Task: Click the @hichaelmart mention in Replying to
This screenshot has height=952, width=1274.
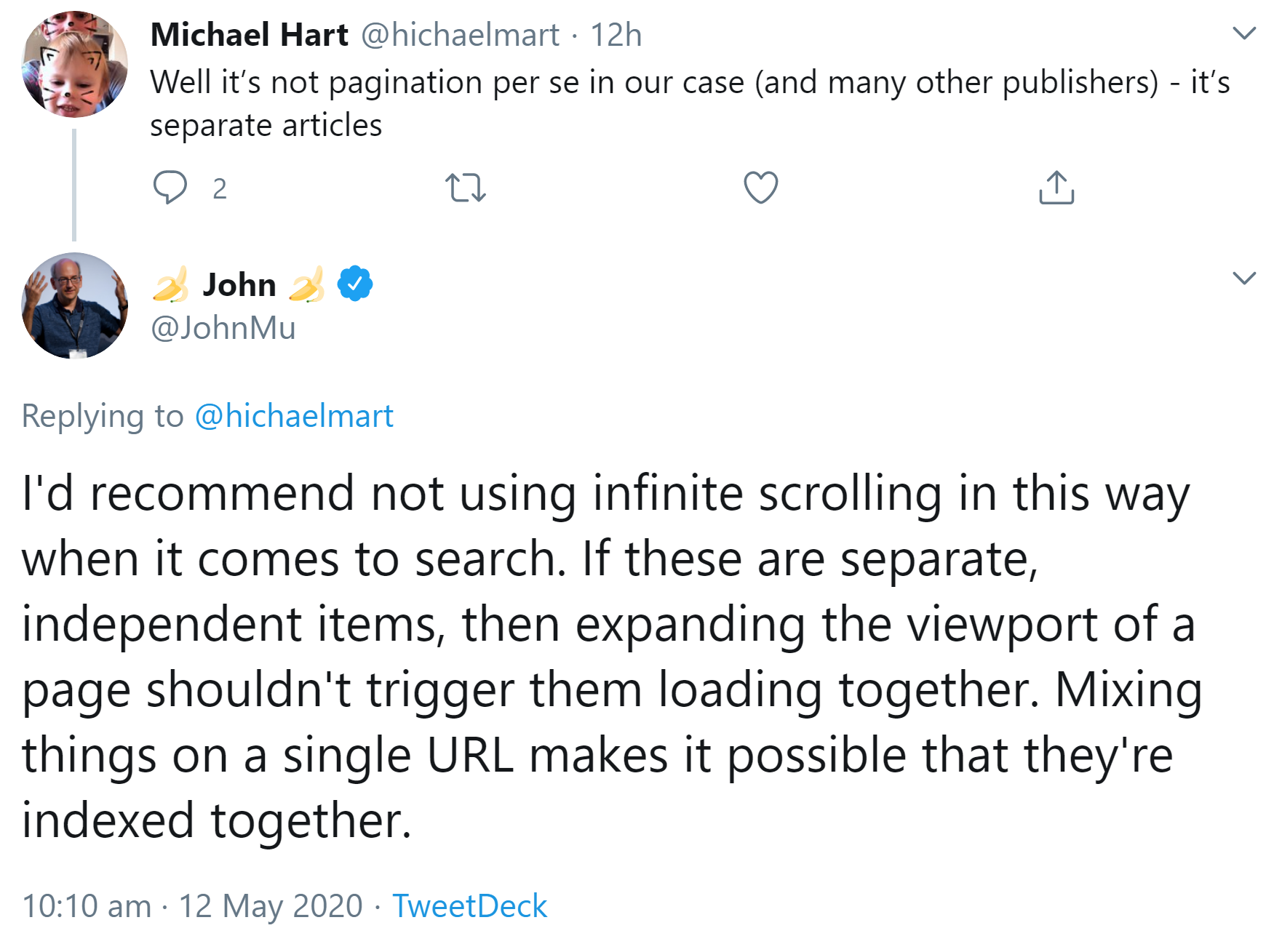Action: click(x=294, y=416)
